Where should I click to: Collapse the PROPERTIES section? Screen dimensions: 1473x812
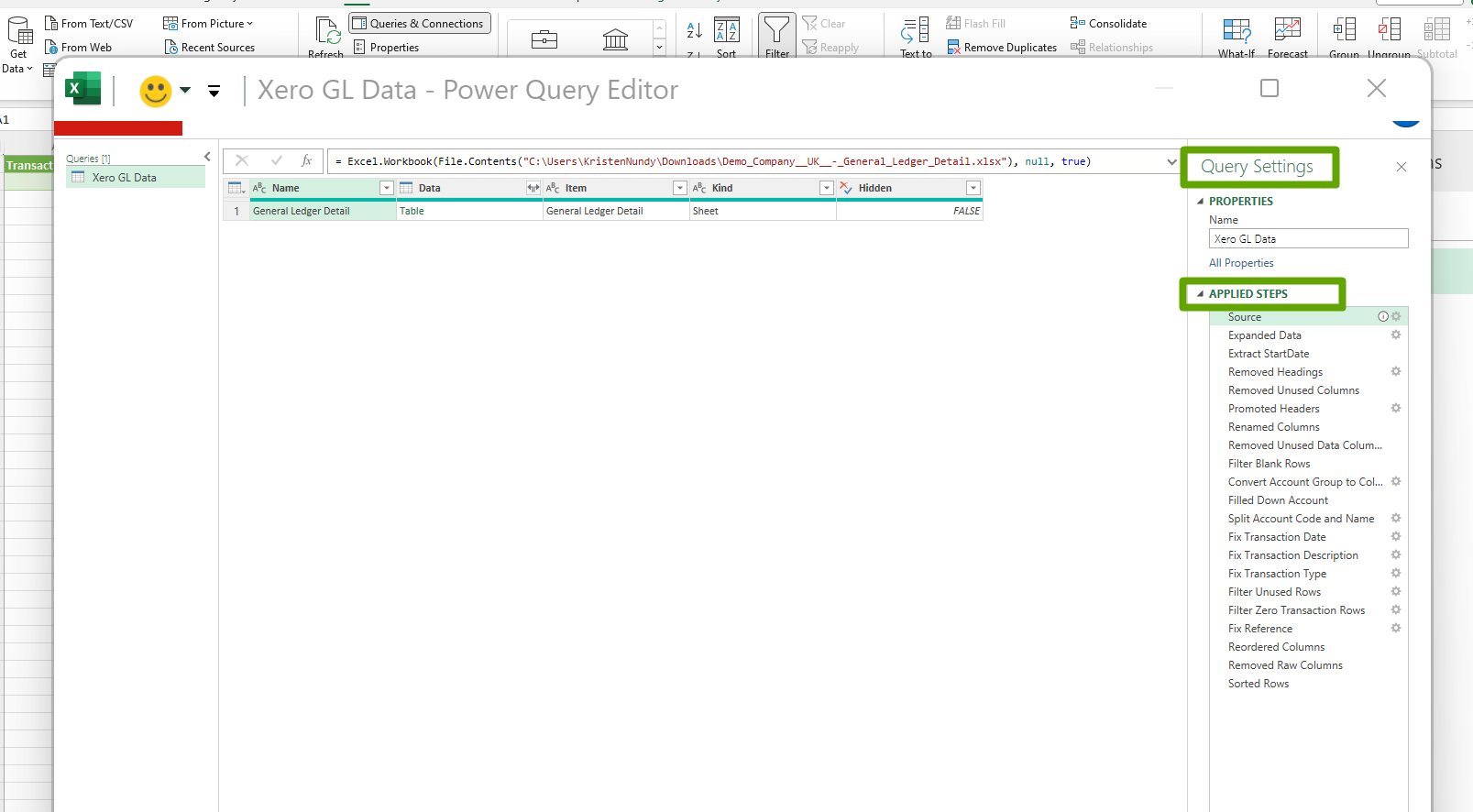click(x=1201, y=202)
